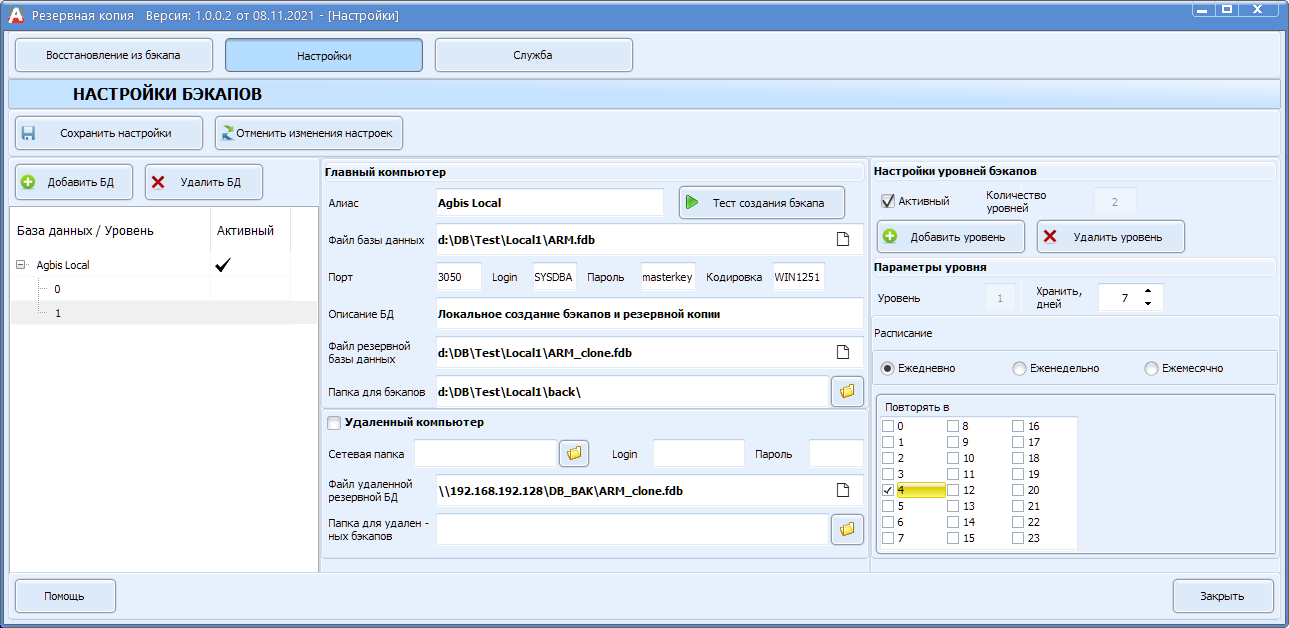Switch to Восстановление из бэкапа tab
The width and height of the screenshot is (1289, 628).
pos(113,55)
